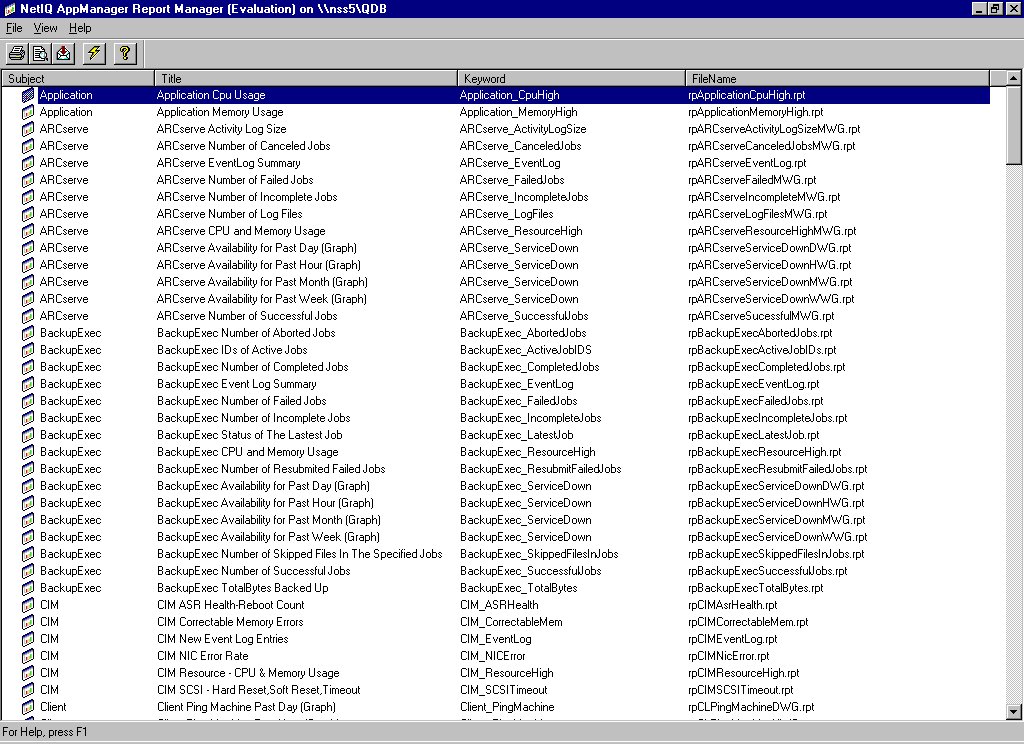
Task: Select BackupExec Number of Incomplete Jobs title
Action: [x=253, y=418]
